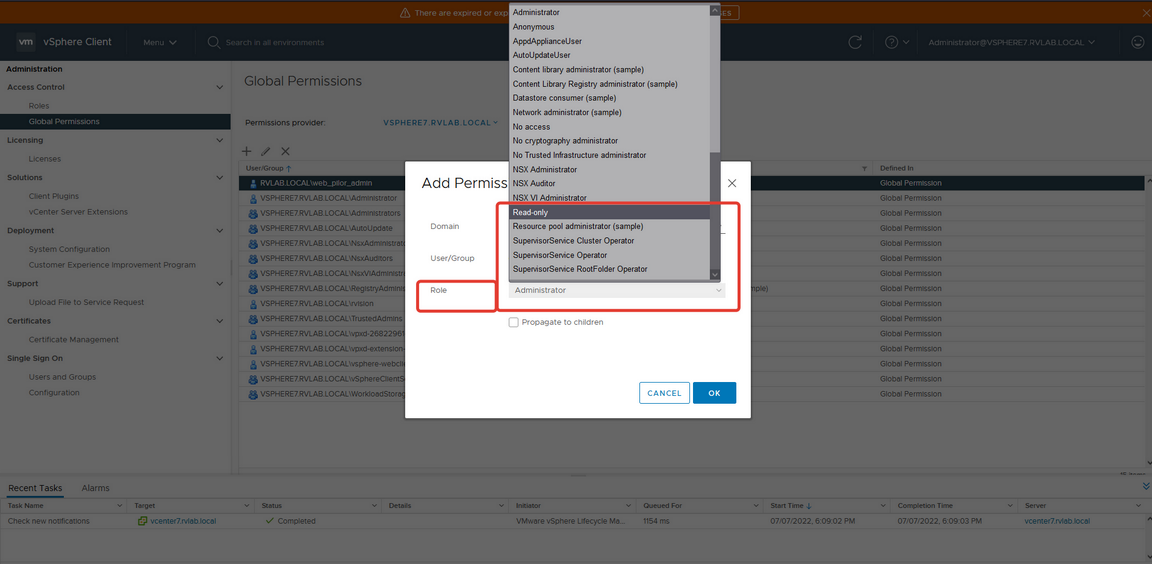Click group icon for Administrators row

pyautogui.click(x=253, y=213)
